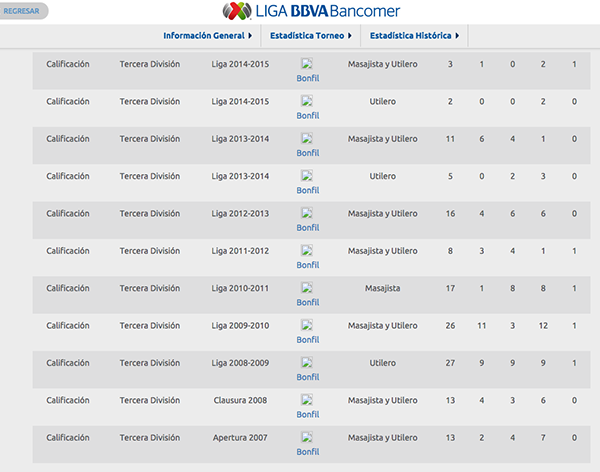
Task: Open the team logo image in Liga 2009-2010 row
Action: click(x=307, y=326)
